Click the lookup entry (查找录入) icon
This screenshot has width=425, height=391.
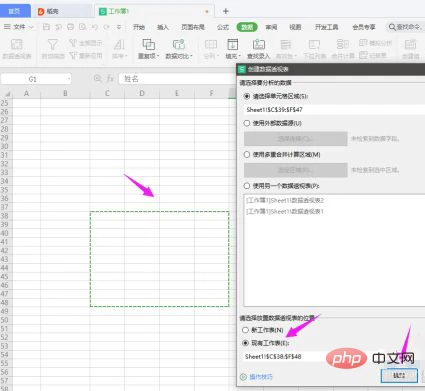pos(258,49)
